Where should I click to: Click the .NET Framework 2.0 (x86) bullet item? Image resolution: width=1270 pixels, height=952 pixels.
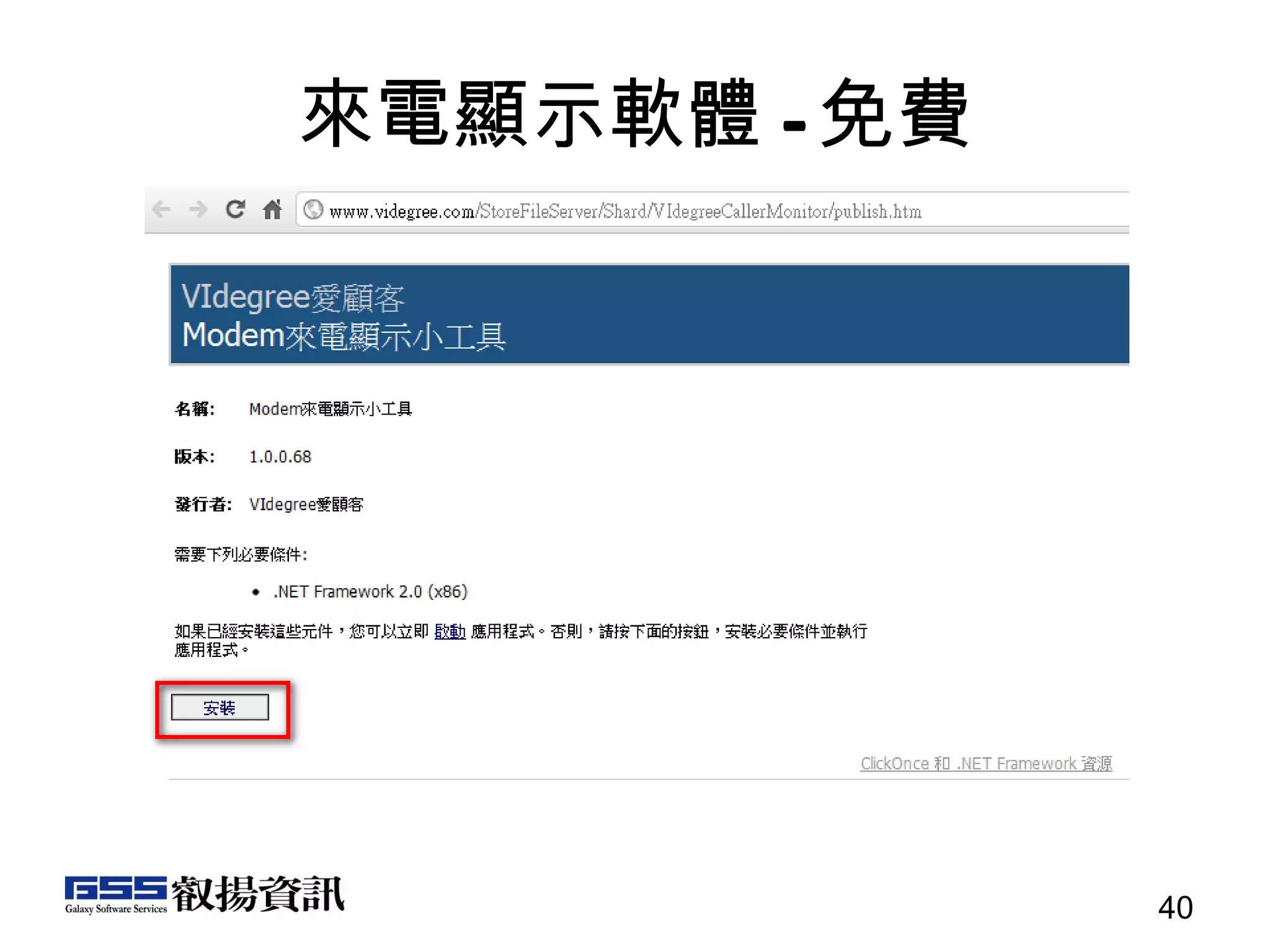370,592
